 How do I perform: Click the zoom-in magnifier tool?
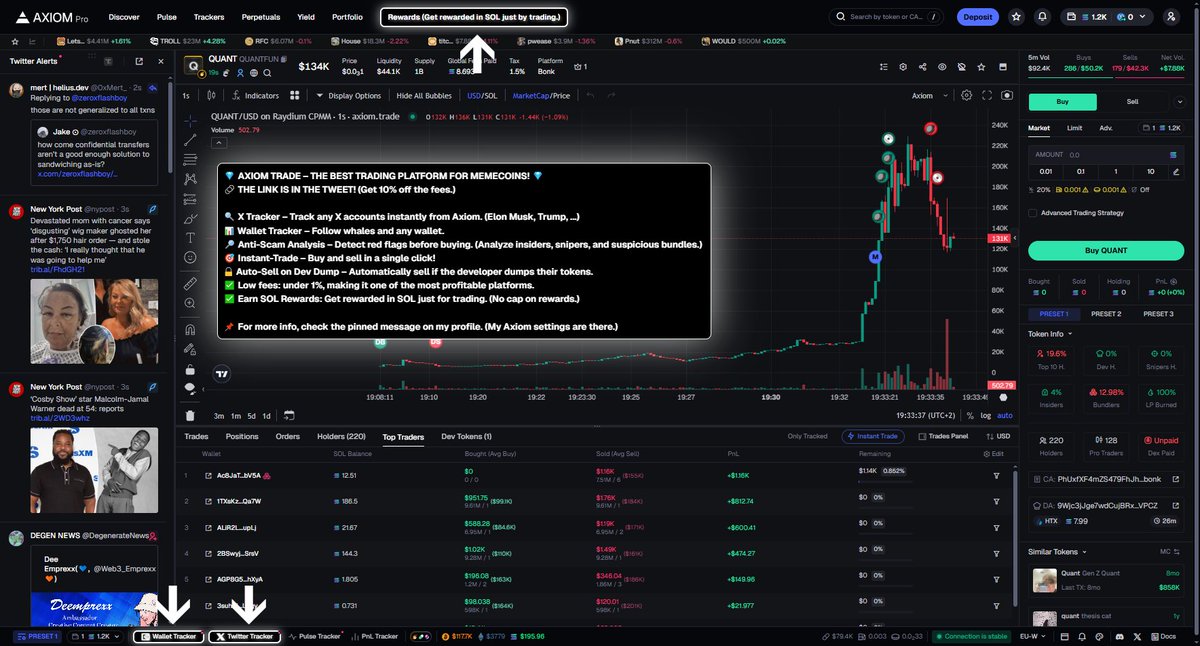[191, 303]
